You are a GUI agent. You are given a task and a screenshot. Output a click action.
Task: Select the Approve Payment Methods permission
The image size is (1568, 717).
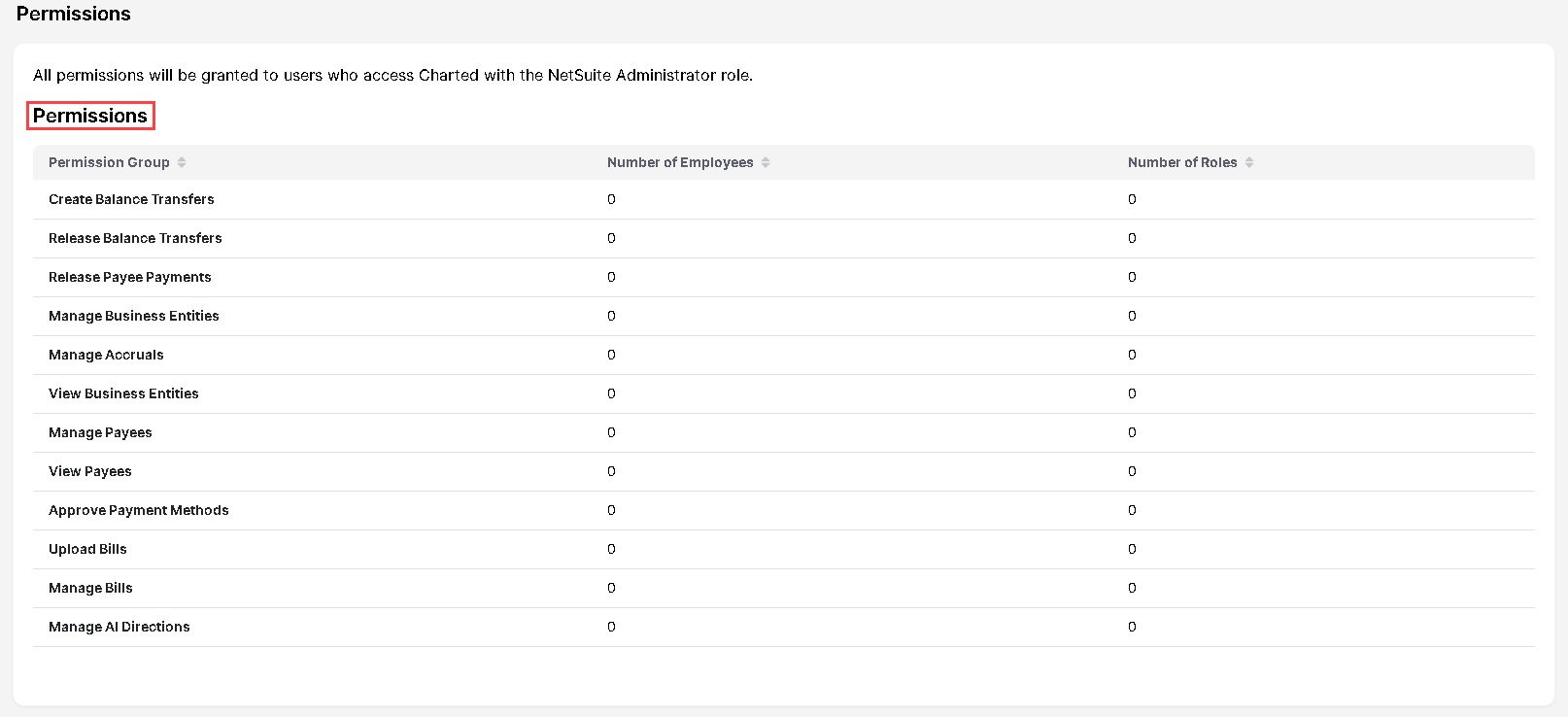[138, 510]
